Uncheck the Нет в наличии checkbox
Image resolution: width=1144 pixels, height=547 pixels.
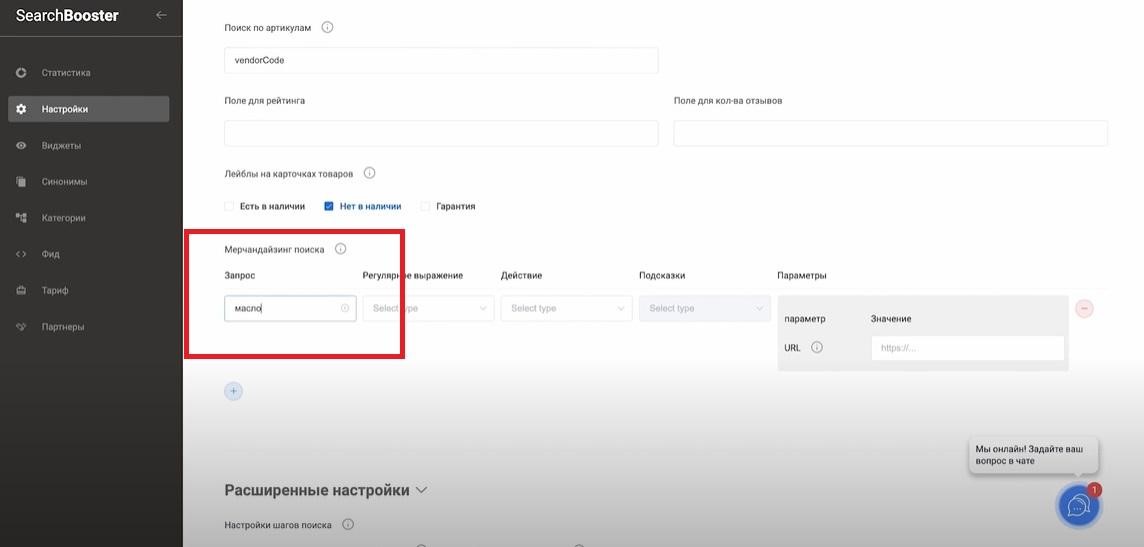pyautogui.click(x=329, y=206)
